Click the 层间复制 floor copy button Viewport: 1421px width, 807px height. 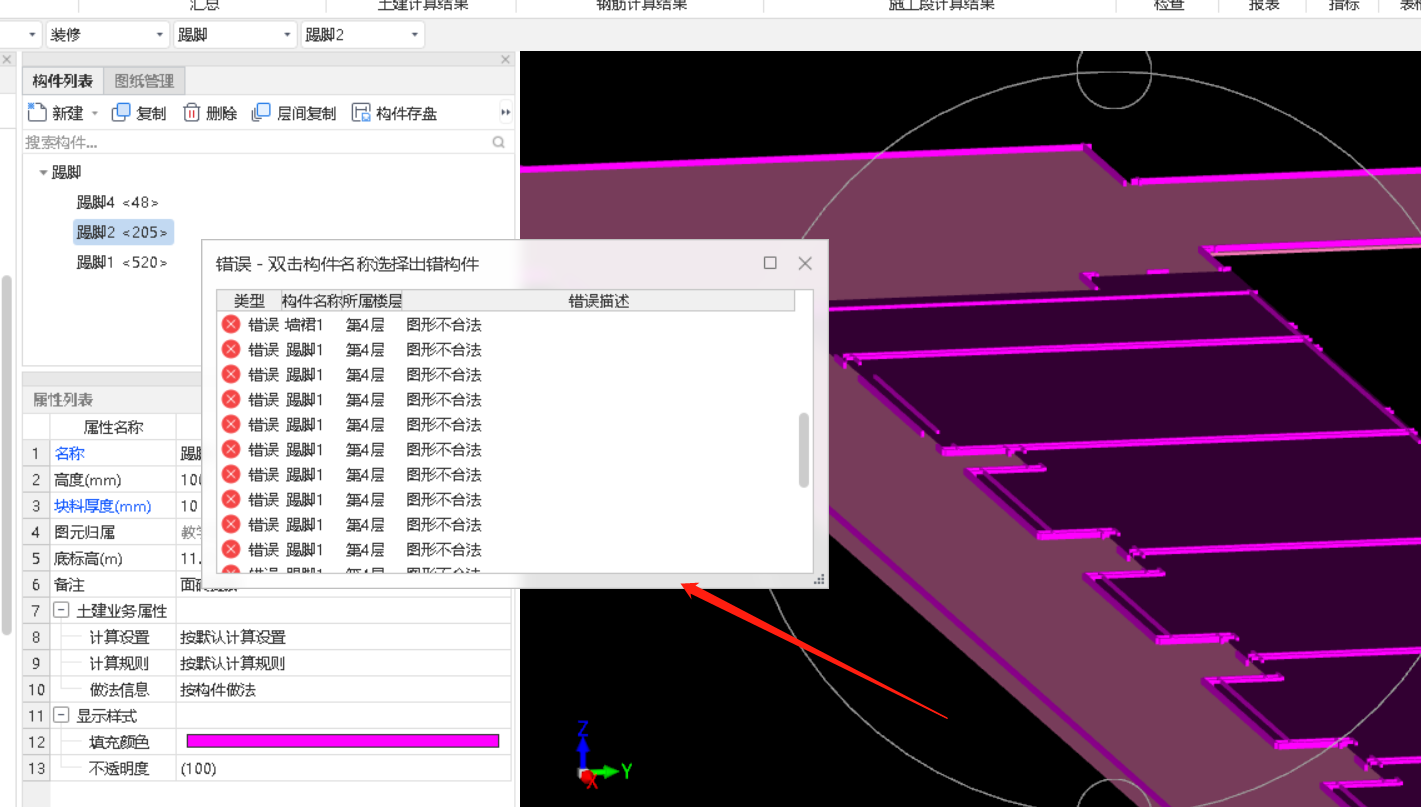coord(294,113)
